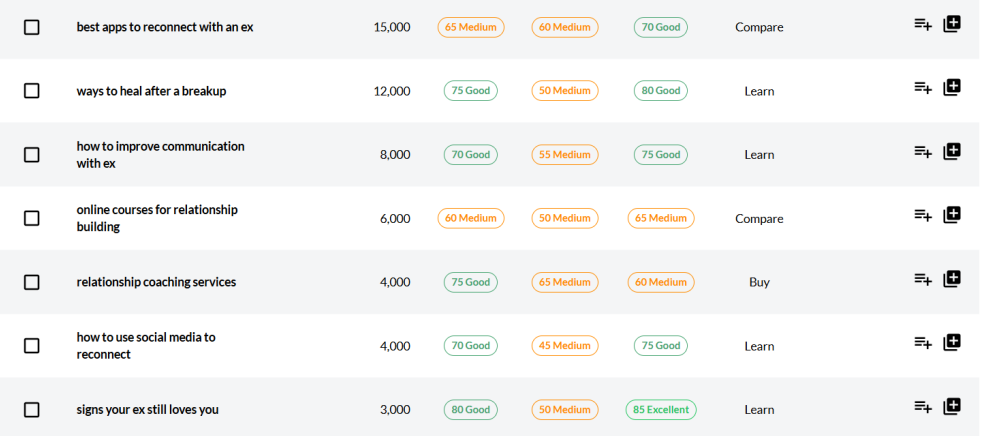
Task: Save 'how to improve communication with ex' to collection
Action: [x=952, y=152]
